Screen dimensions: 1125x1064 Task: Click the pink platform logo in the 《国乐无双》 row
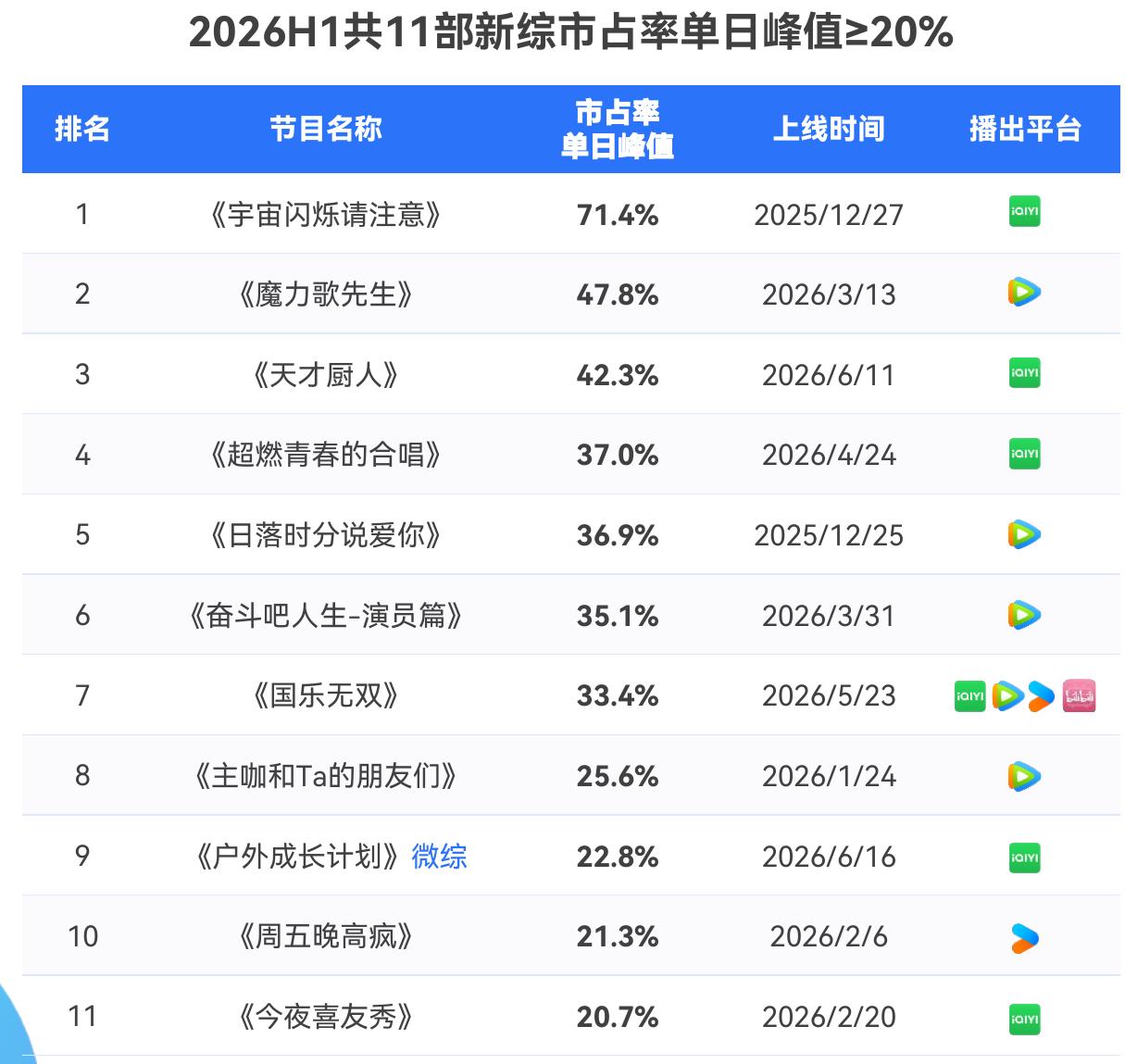[x=1080, y=695]
